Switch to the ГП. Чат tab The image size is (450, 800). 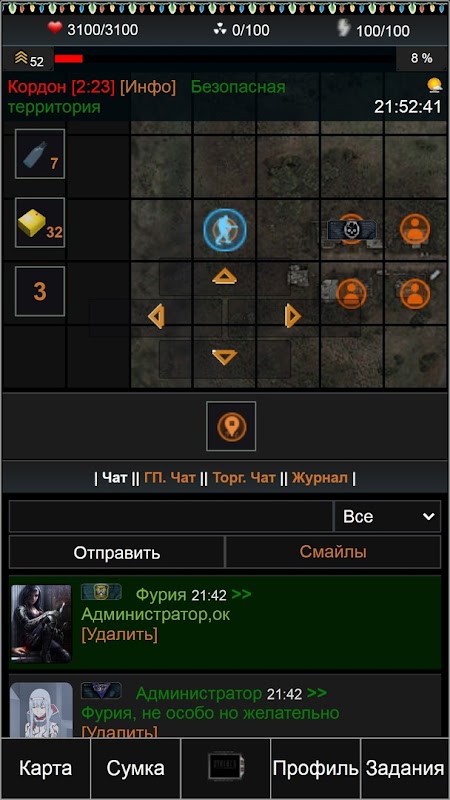click(x=170, y=478)
